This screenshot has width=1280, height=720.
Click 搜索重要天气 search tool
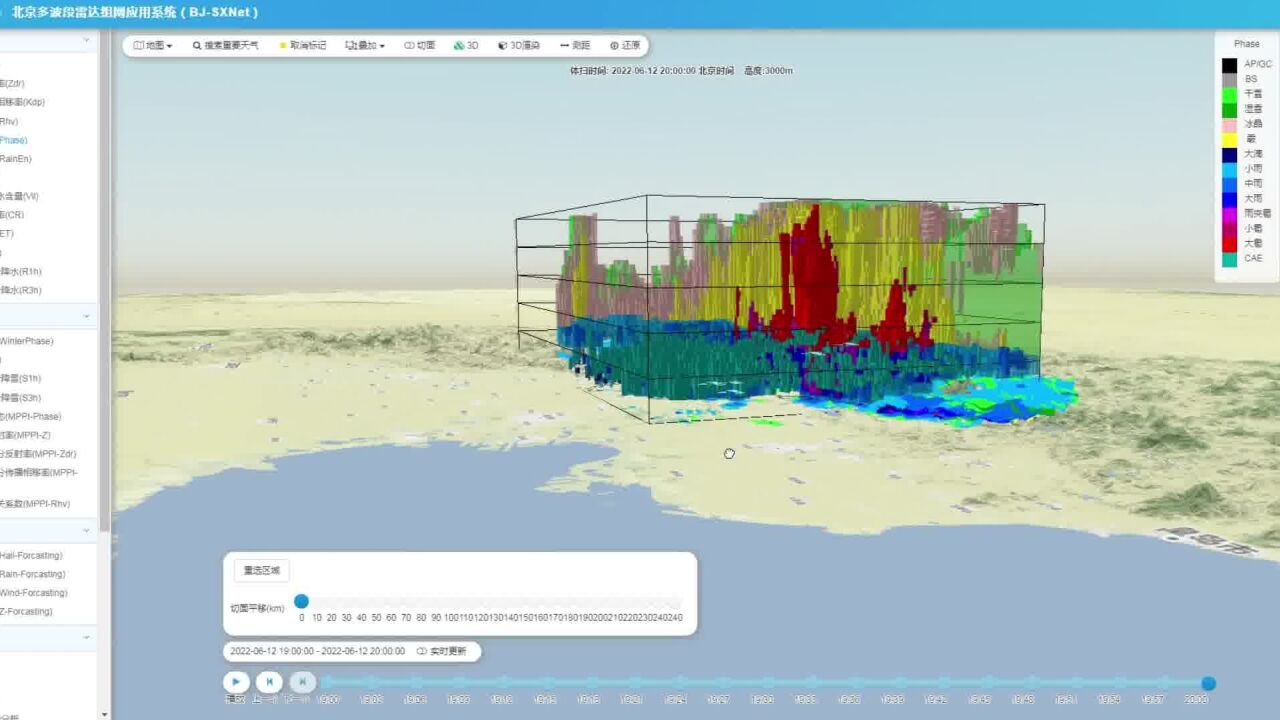225,45
